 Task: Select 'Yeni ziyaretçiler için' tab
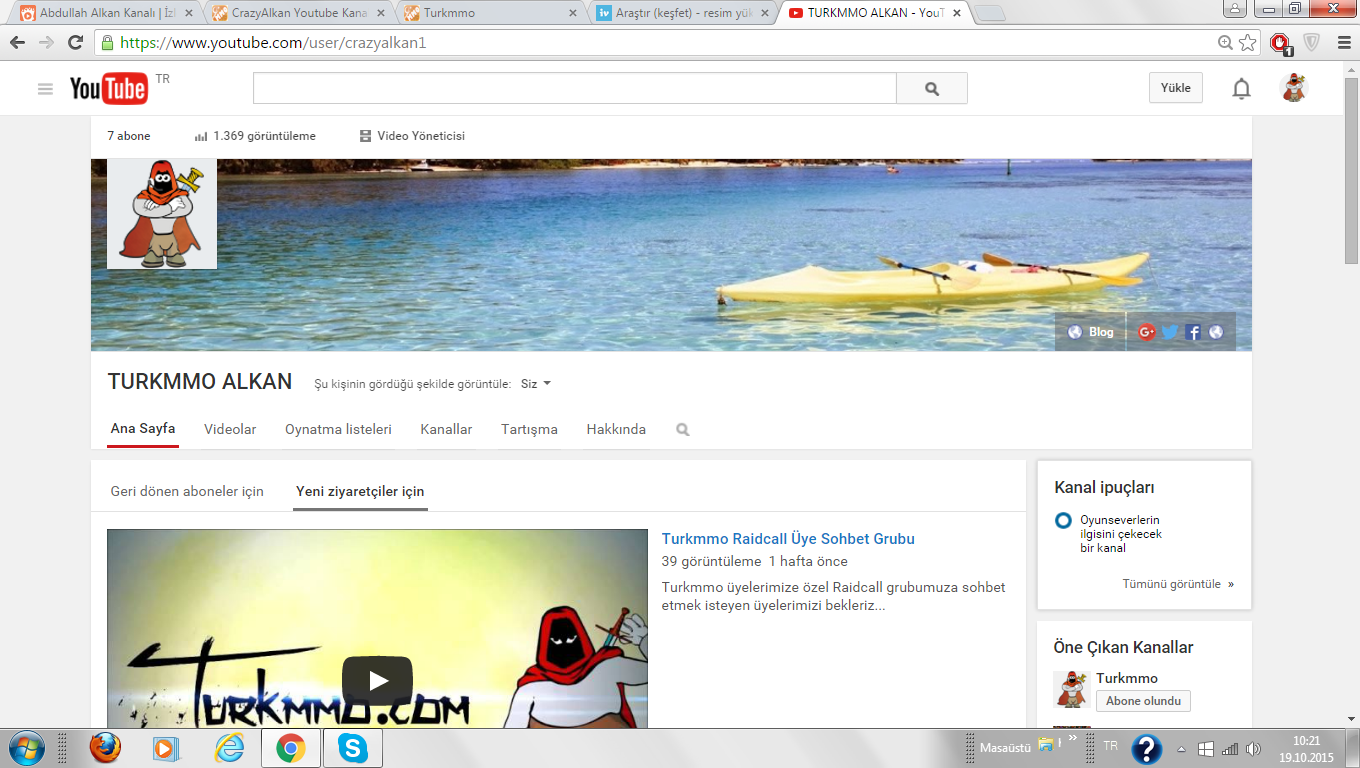tap(360, 491)
